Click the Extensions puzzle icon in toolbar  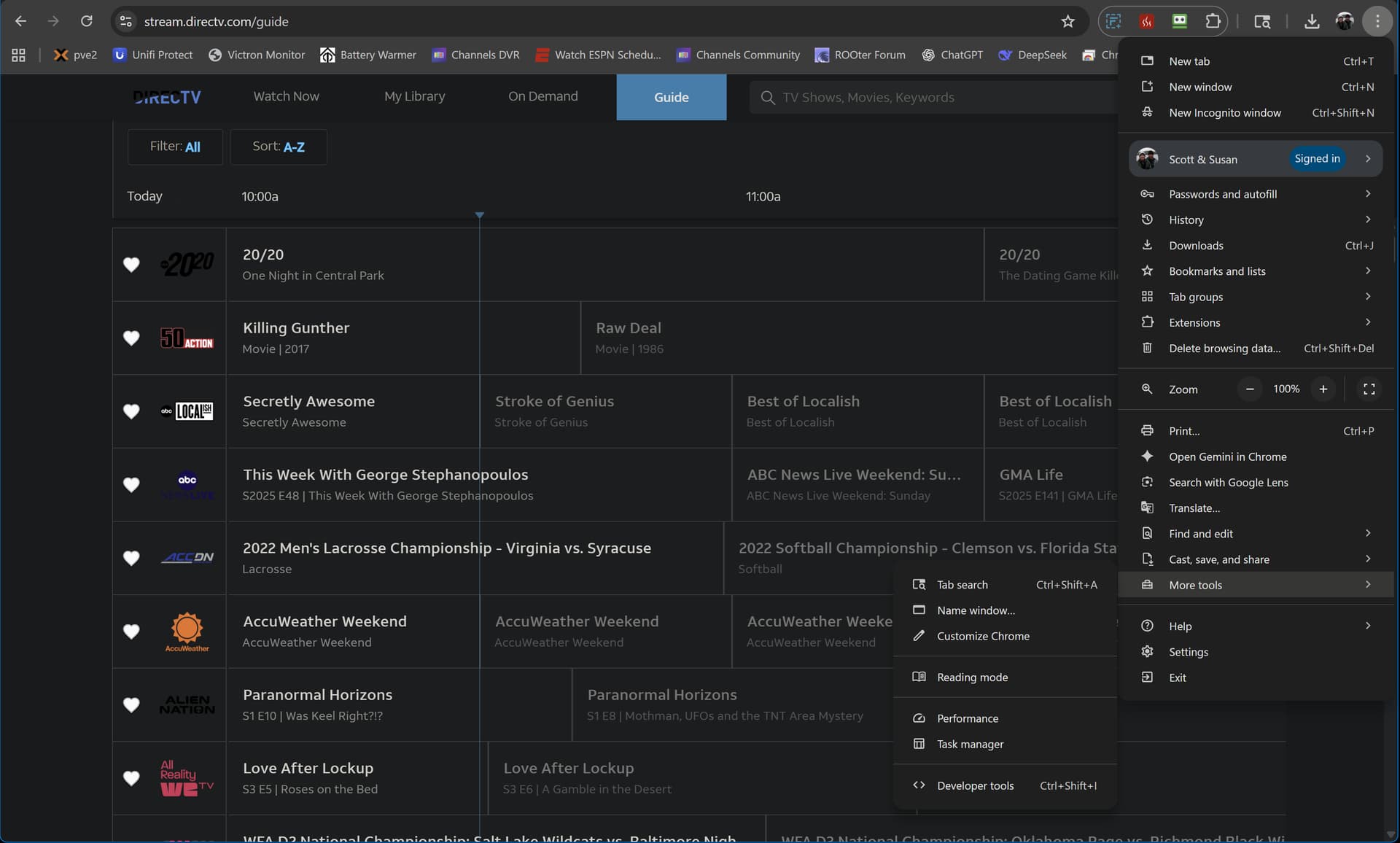[1213, 21]
